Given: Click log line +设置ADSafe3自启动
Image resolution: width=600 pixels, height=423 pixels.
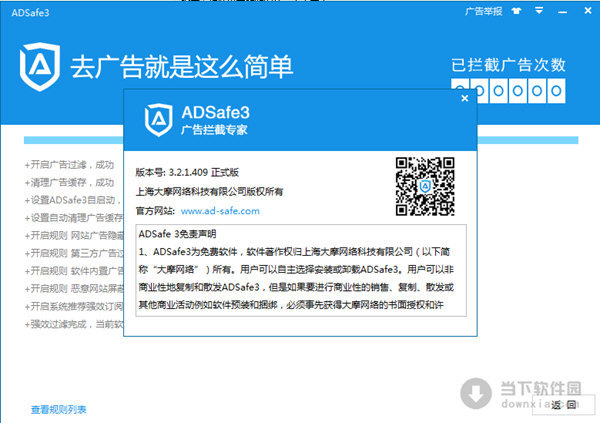Looking at the screenshot, I should coord(73,200).
